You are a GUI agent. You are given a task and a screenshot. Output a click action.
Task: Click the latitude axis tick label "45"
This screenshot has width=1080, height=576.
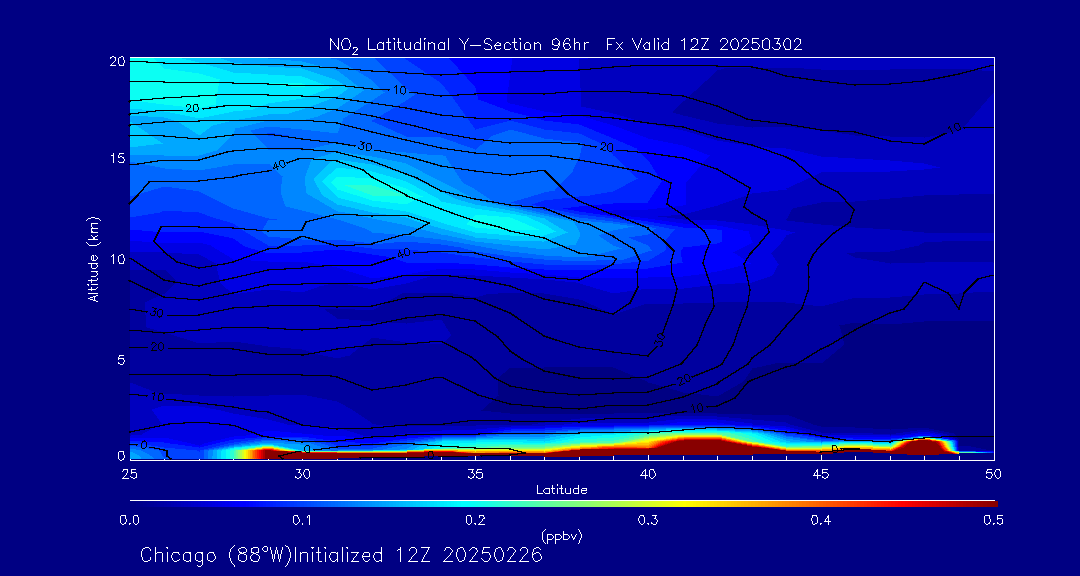(821, 474)
